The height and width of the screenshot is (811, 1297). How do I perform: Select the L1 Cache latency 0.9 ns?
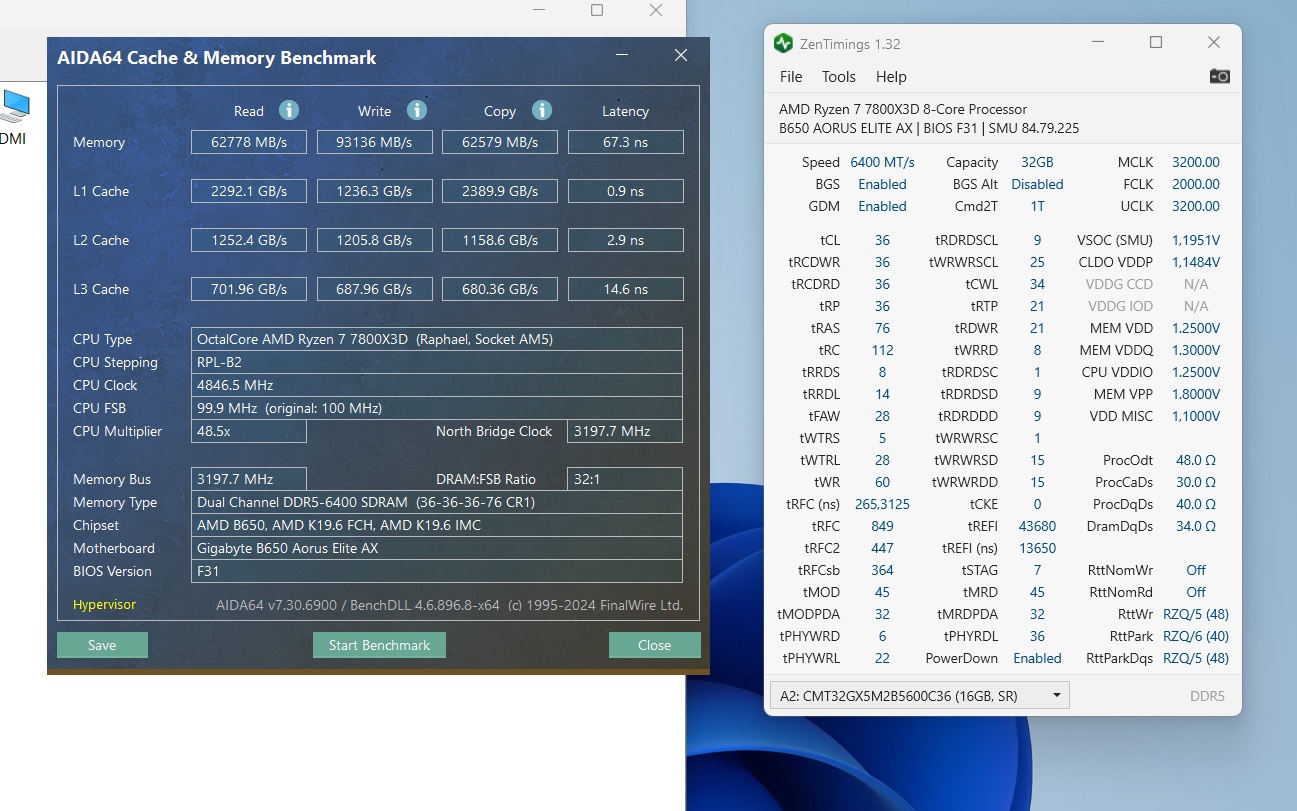tap(626, 191)
